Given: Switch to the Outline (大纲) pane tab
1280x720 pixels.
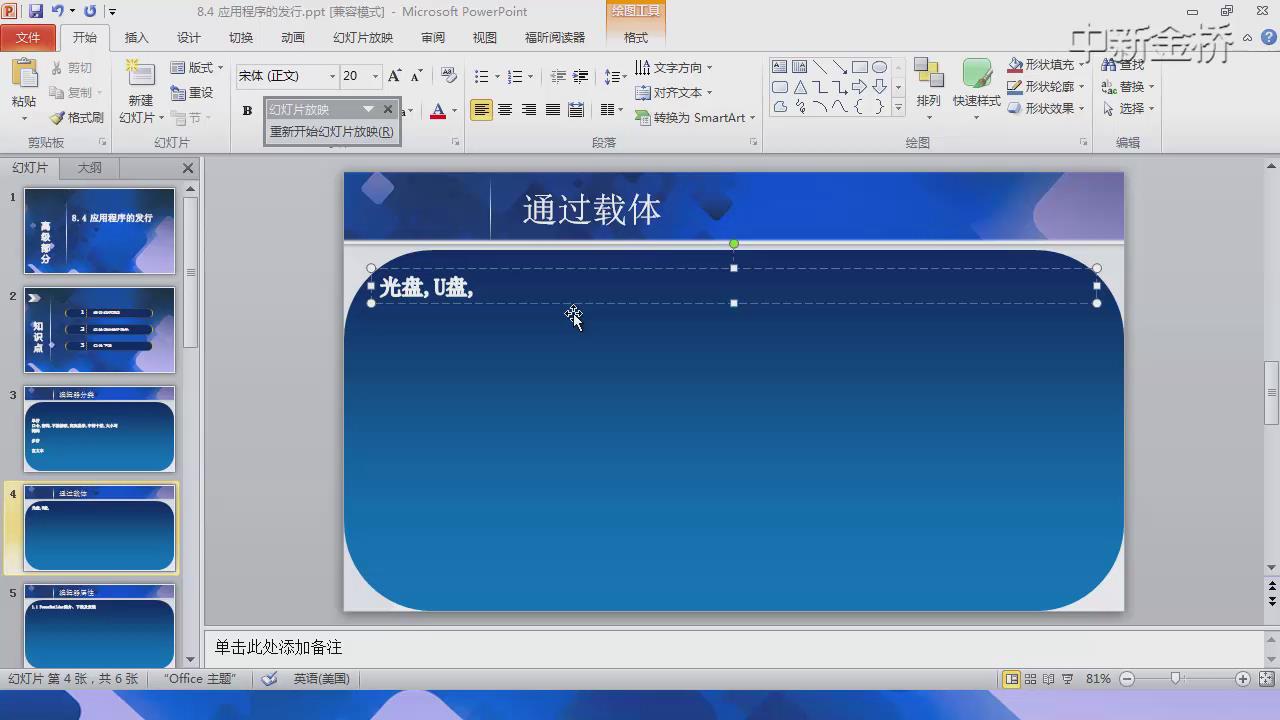Looking at the screenshot, I should pyautogui.click(x=90, y=168).
